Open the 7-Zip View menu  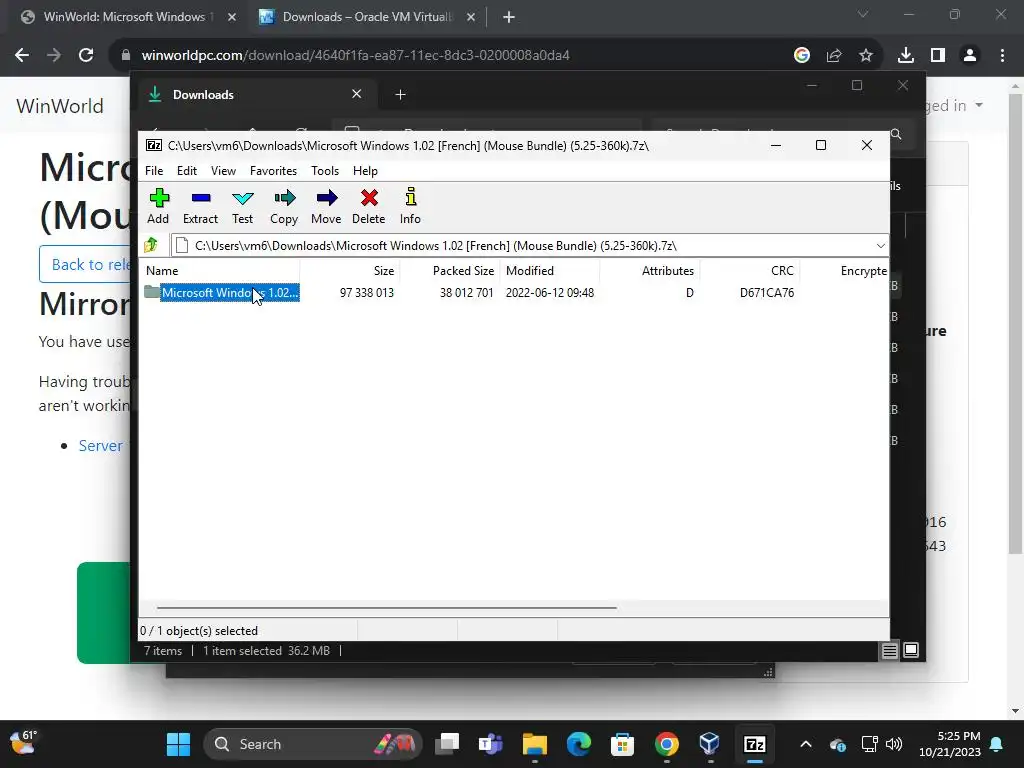point(223,170)
